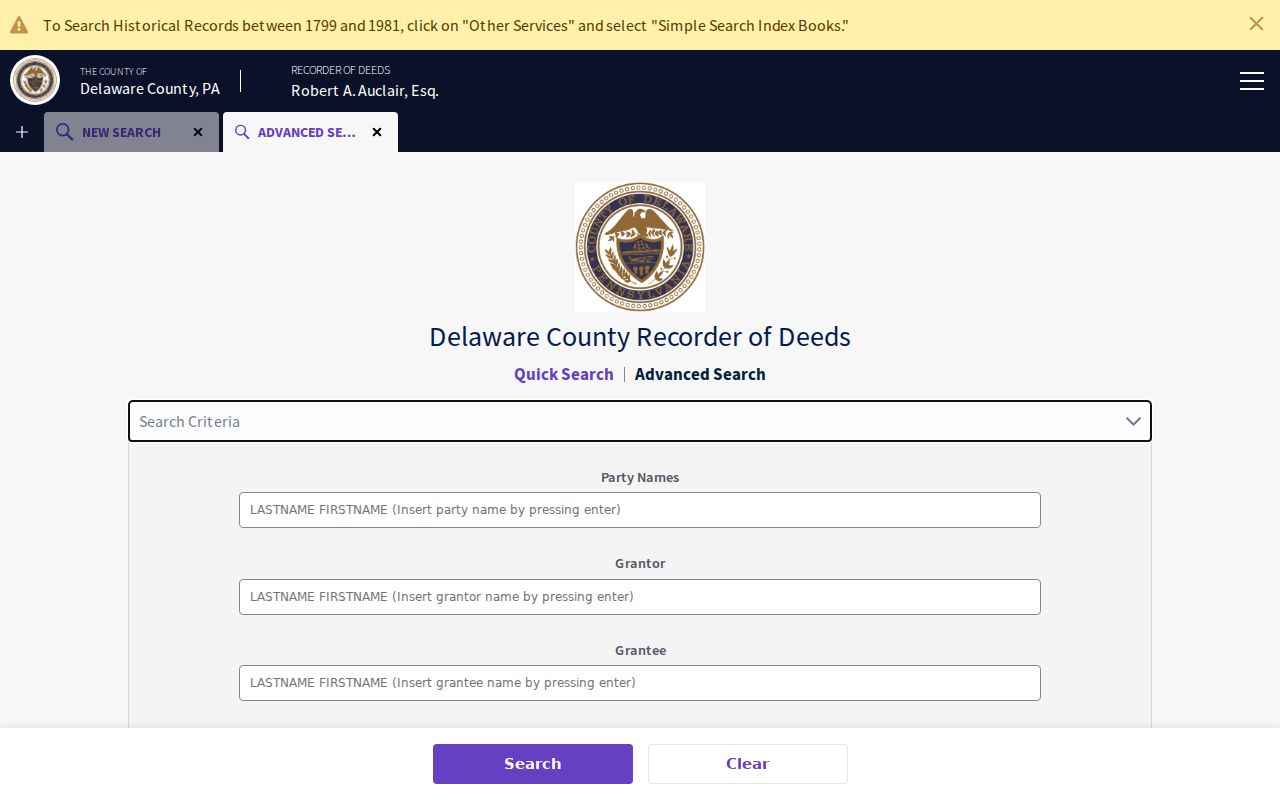Dismiss the yellow historical records banner

point(1256,24)
